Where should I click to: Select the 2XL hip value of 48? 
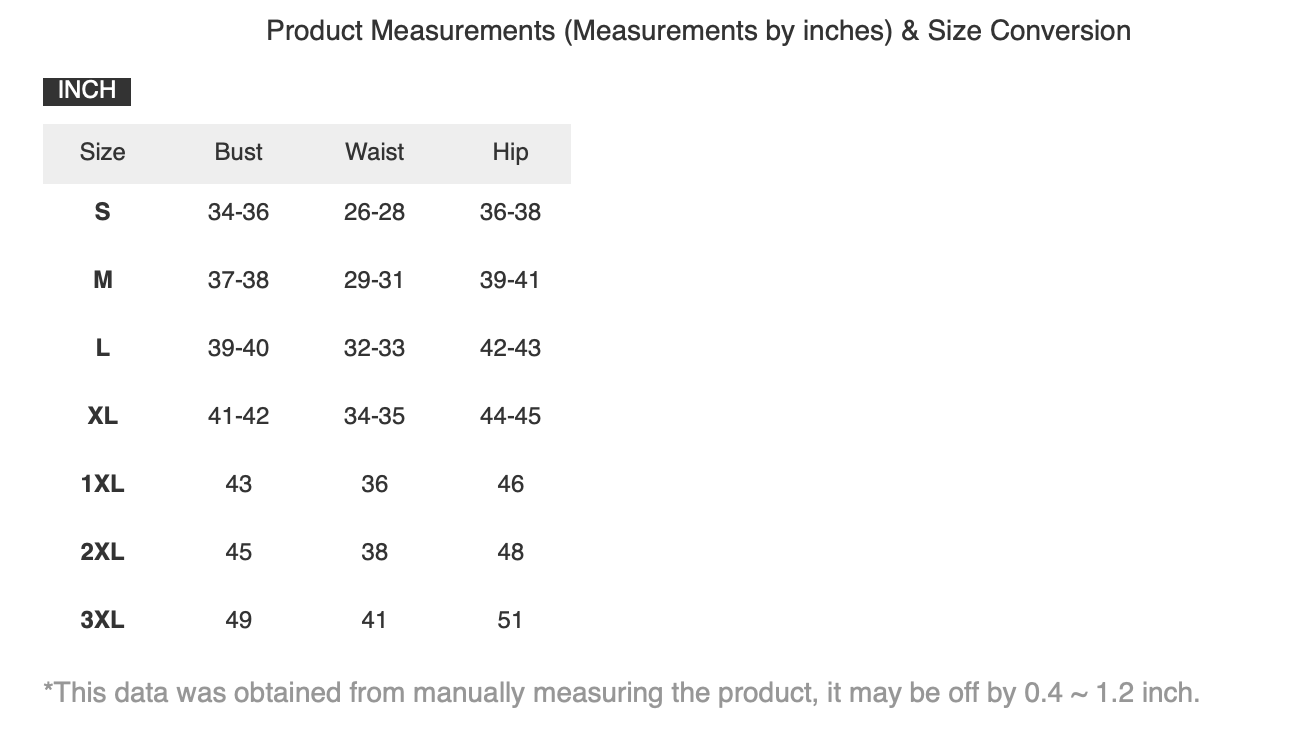click(x=510, y=552)
